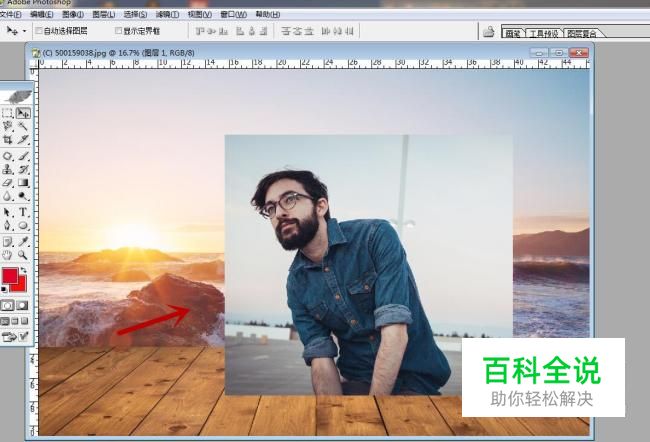The image size is (650, 442).
Task: Open the 选择(S) menu
Action: point(135,15)
